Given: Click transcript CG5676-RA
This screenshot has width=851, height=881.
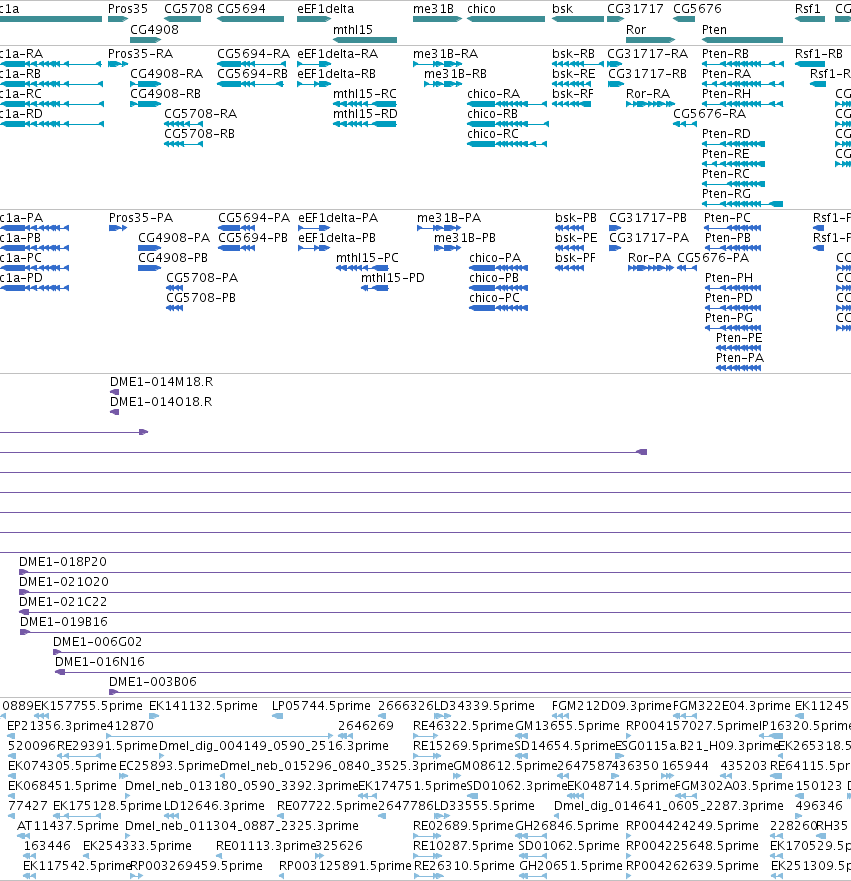Looking at the screenshot, I should 709,114.
